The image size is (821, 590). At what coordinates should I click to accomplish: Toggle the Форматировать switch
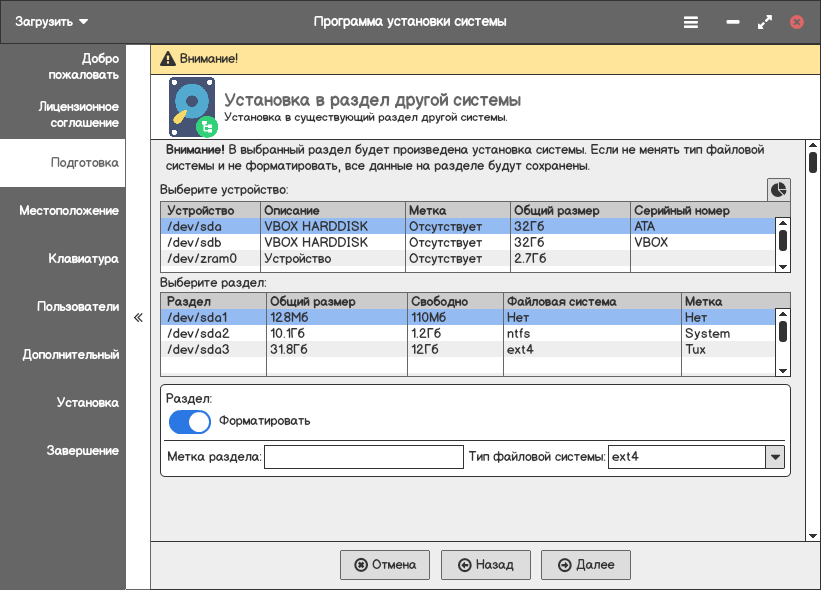190,421
